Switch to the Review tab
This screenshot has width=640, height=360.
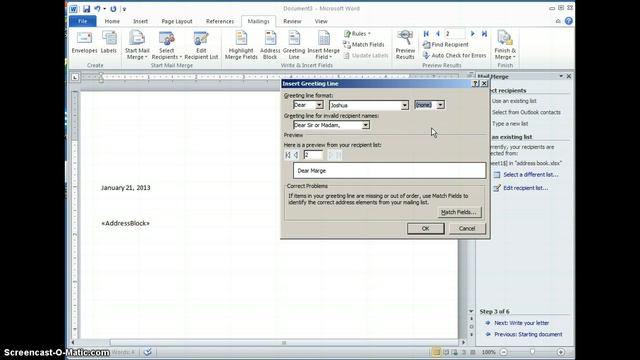pos(292,21)
